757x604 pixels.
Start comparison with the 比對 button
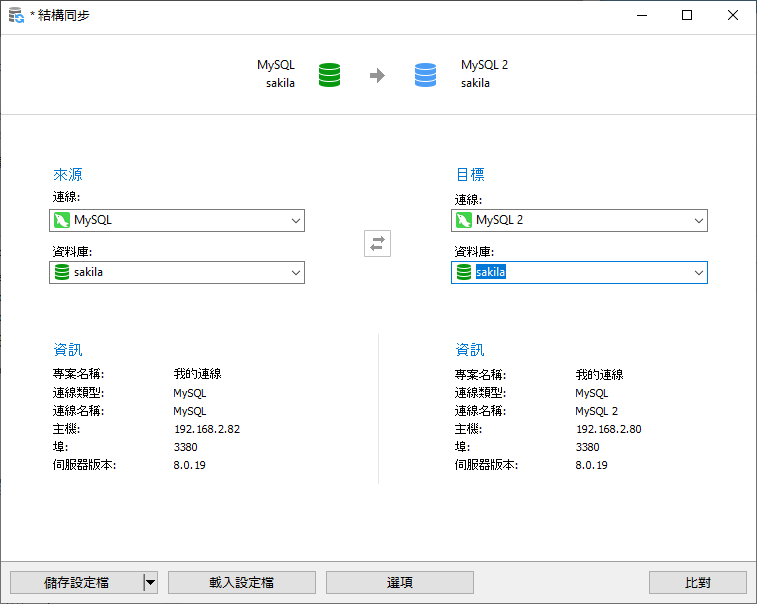coord(698,582)
